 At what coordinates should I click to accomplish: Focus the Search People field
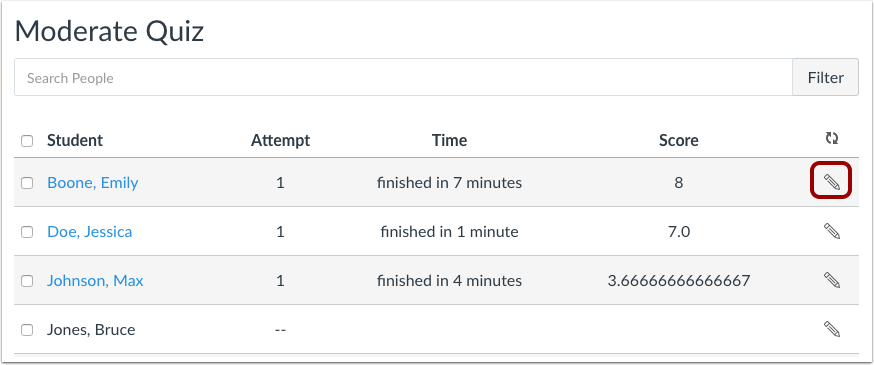point(403,77)
